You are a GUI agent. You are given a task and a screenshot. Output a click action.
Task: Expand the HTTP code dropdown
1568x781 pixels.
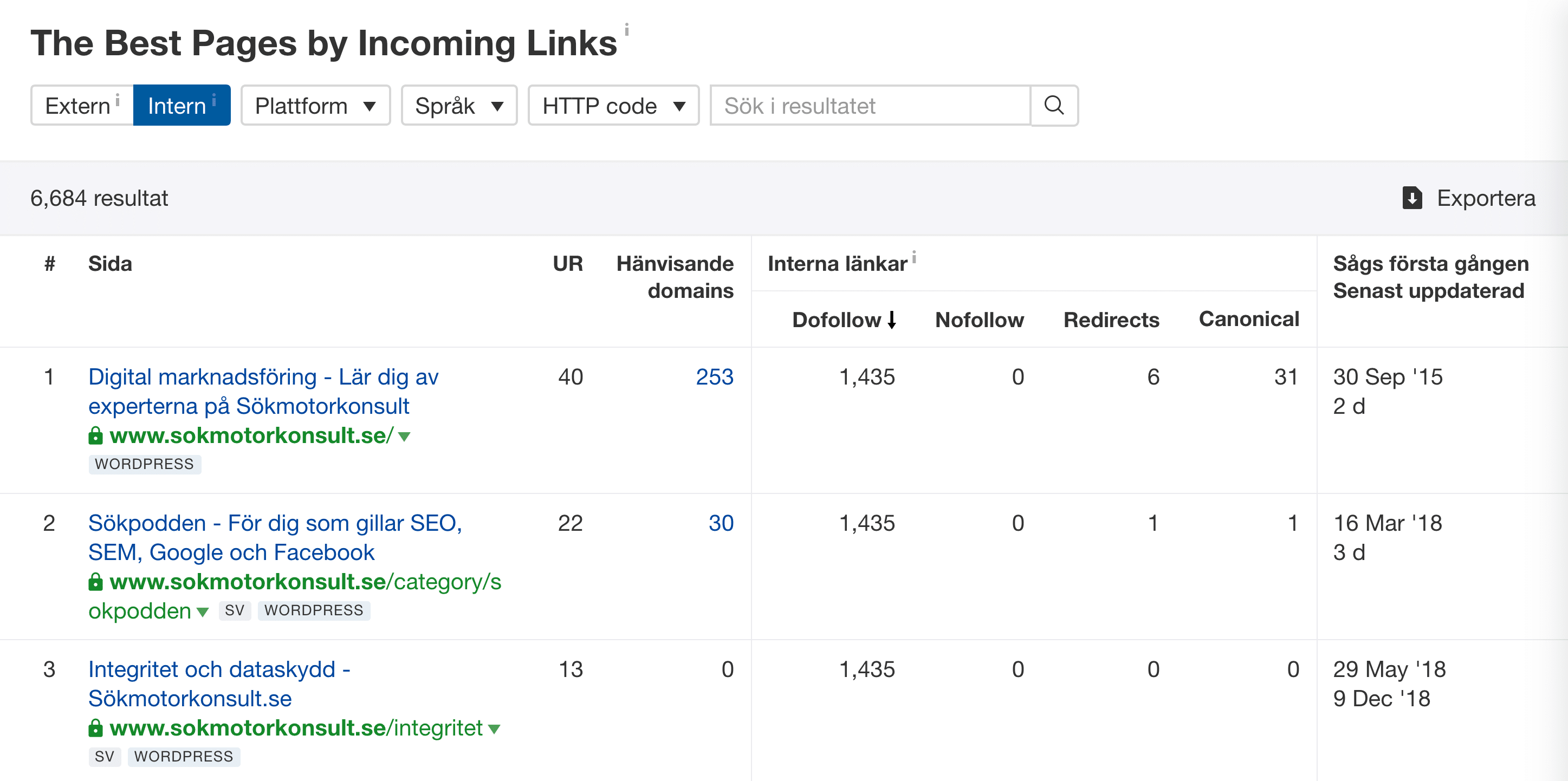613,105
